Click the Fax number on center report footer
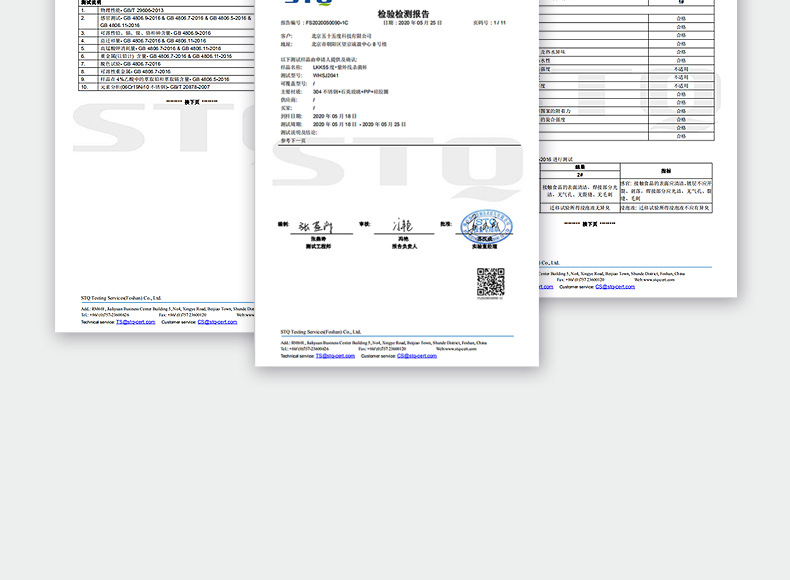790x580 pixels. pos(382,349)
